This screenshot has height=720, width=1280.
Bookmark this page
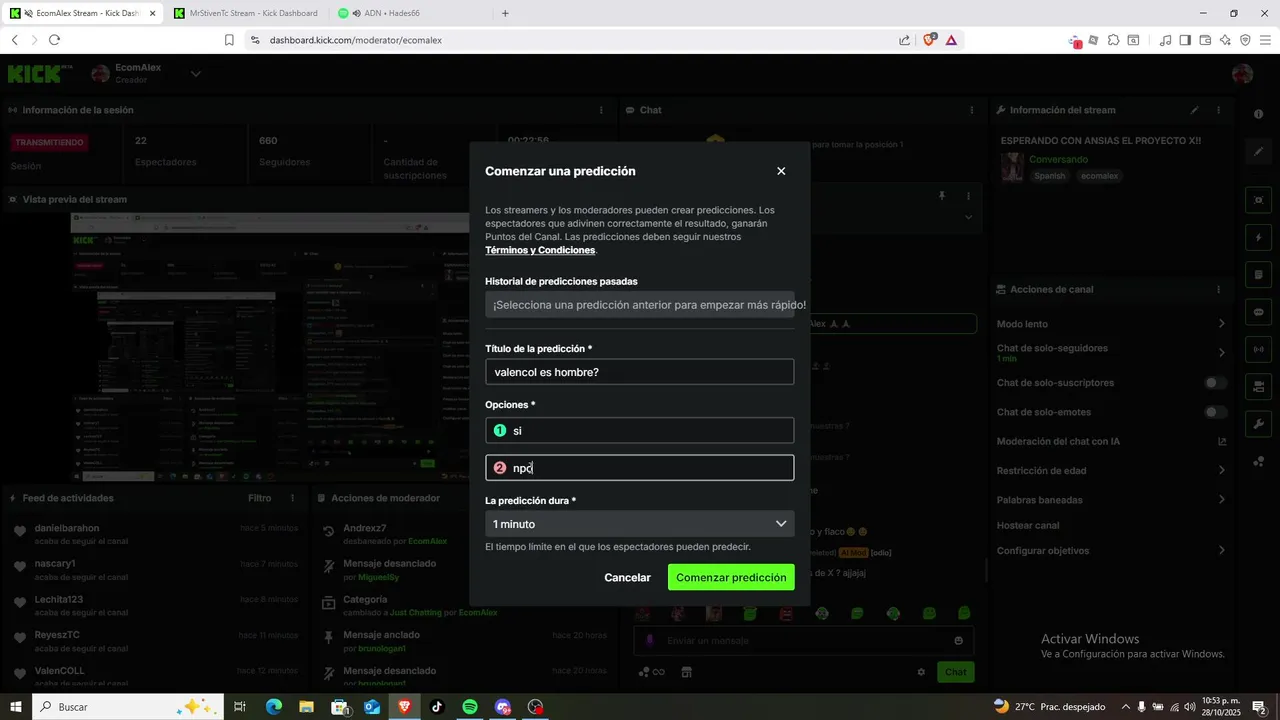229,40
